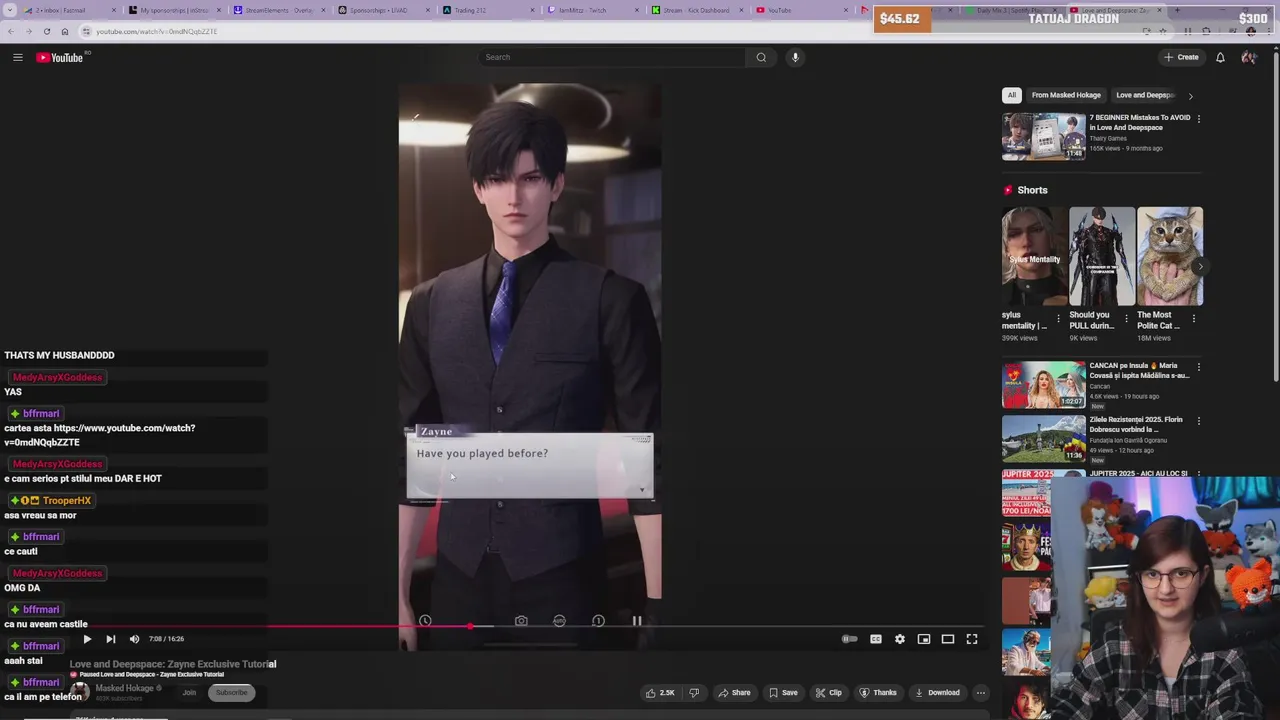Viewport: 1280px width, 720px height.
Task: Toggle closed captions on the player
Action: tap(876, 639)
